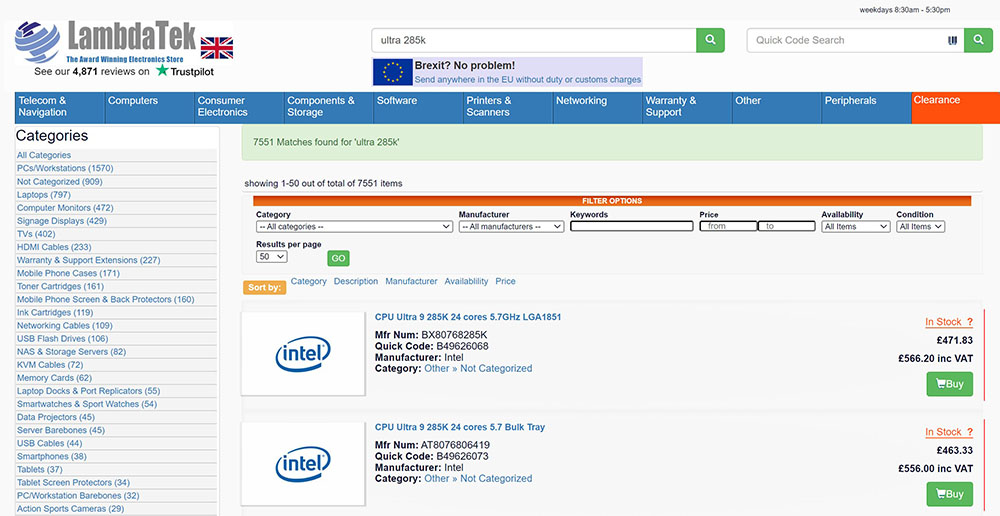Open the Condition filter dropdown
Screen dimensions: 1000x516
pyautogui.click(x=920, y=227)
